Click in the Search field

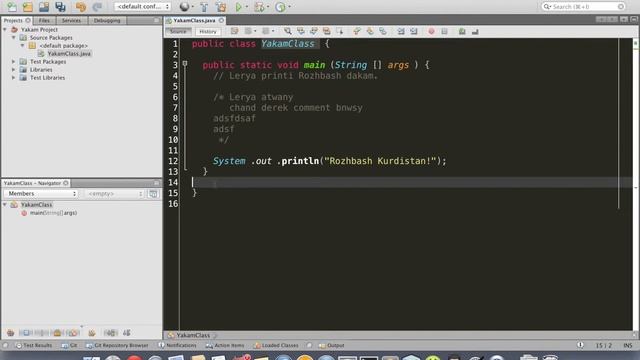click(x=583, y=7)
